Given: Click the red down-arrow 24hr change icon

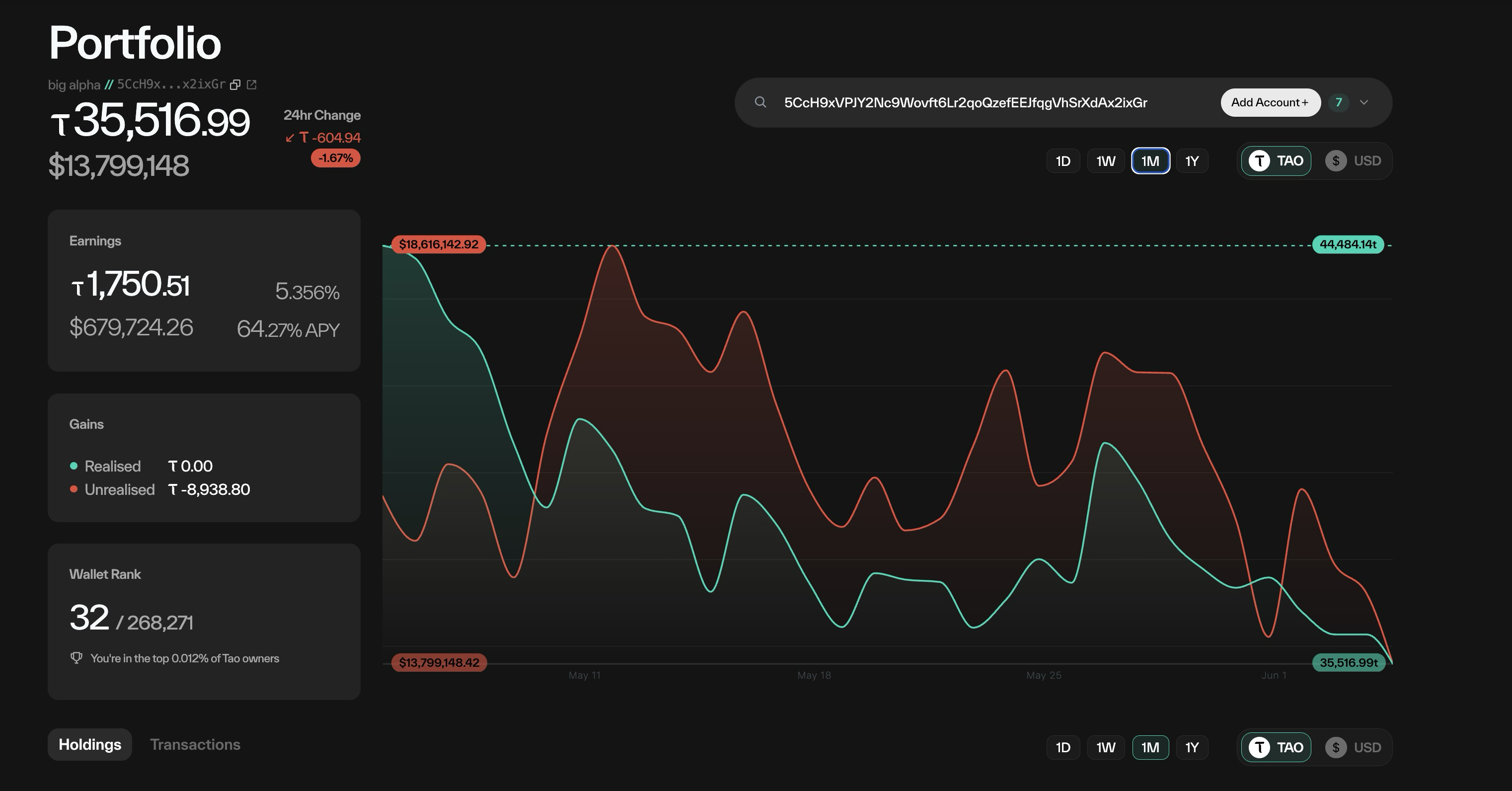Looking at the screenshot, I should pyautogui.click(x=290, y=138).
